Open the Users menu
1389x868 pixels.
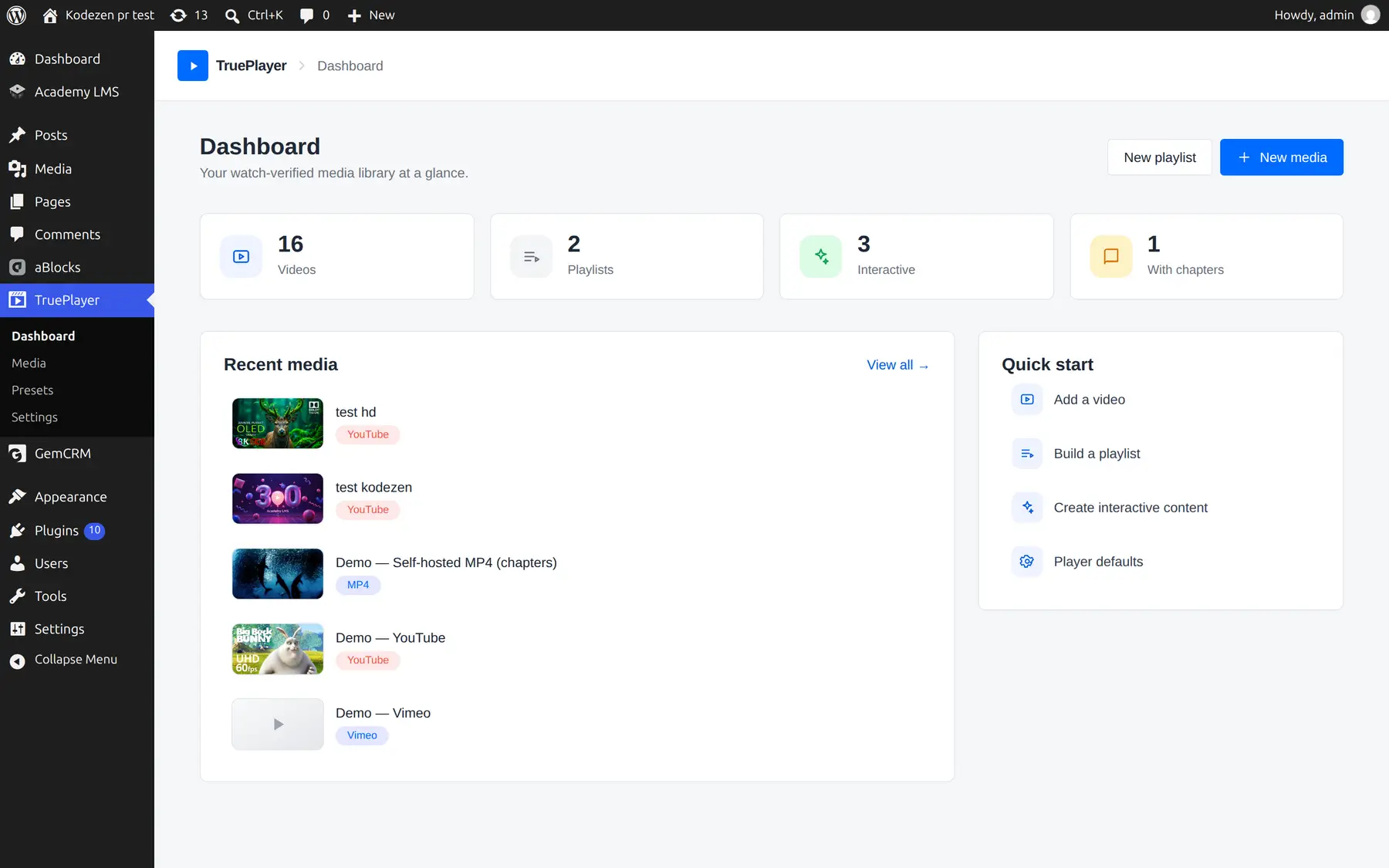point(77,564)
